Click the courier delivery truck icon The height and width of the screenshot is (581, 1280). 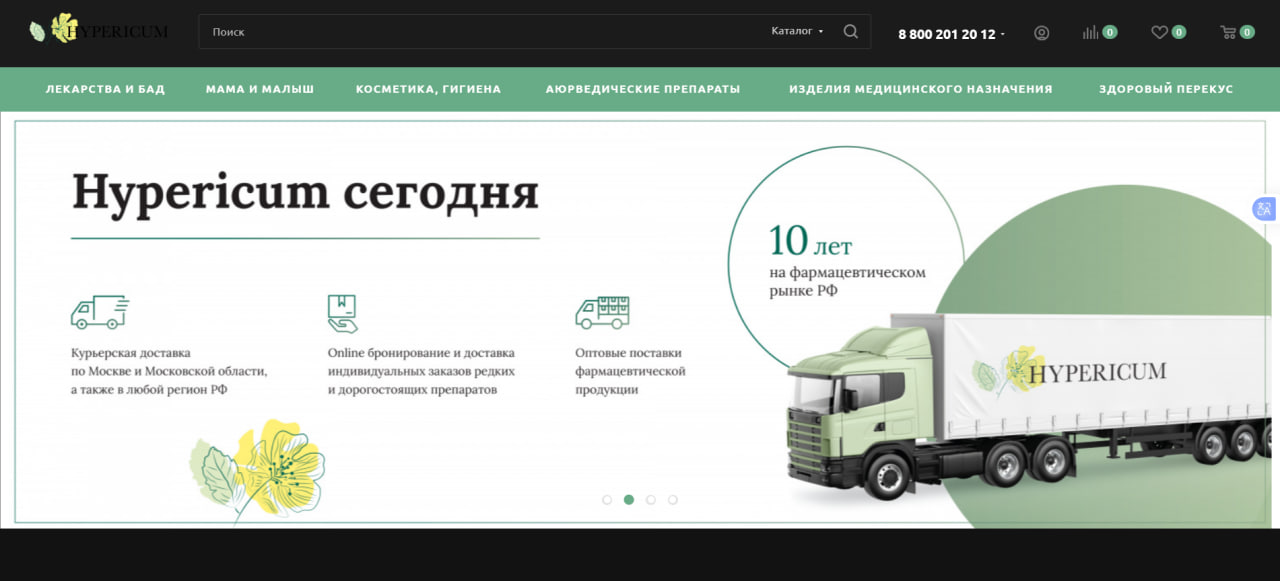click(99, 312)
